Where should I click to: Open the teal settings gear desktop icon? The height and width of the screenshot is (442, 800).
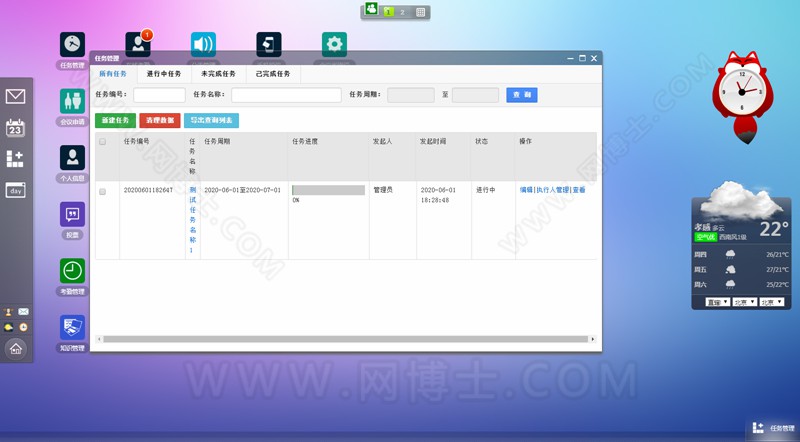tap(334, 44)
